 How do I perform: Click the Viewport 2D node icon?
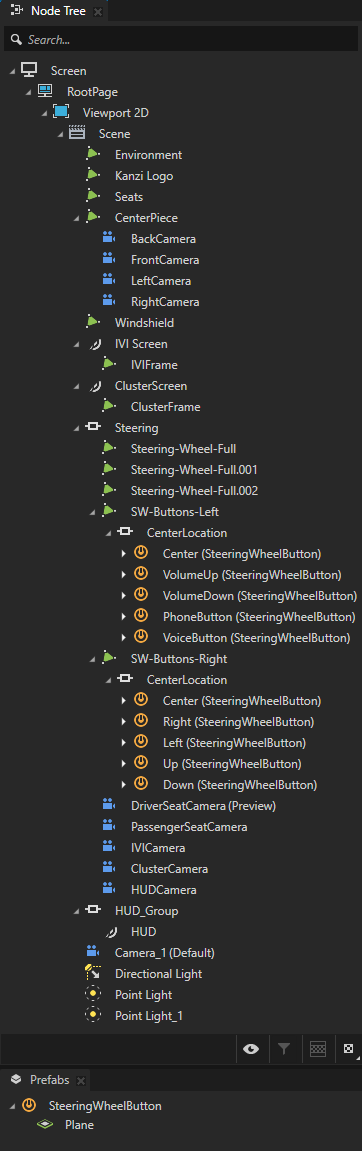(61, 112)
